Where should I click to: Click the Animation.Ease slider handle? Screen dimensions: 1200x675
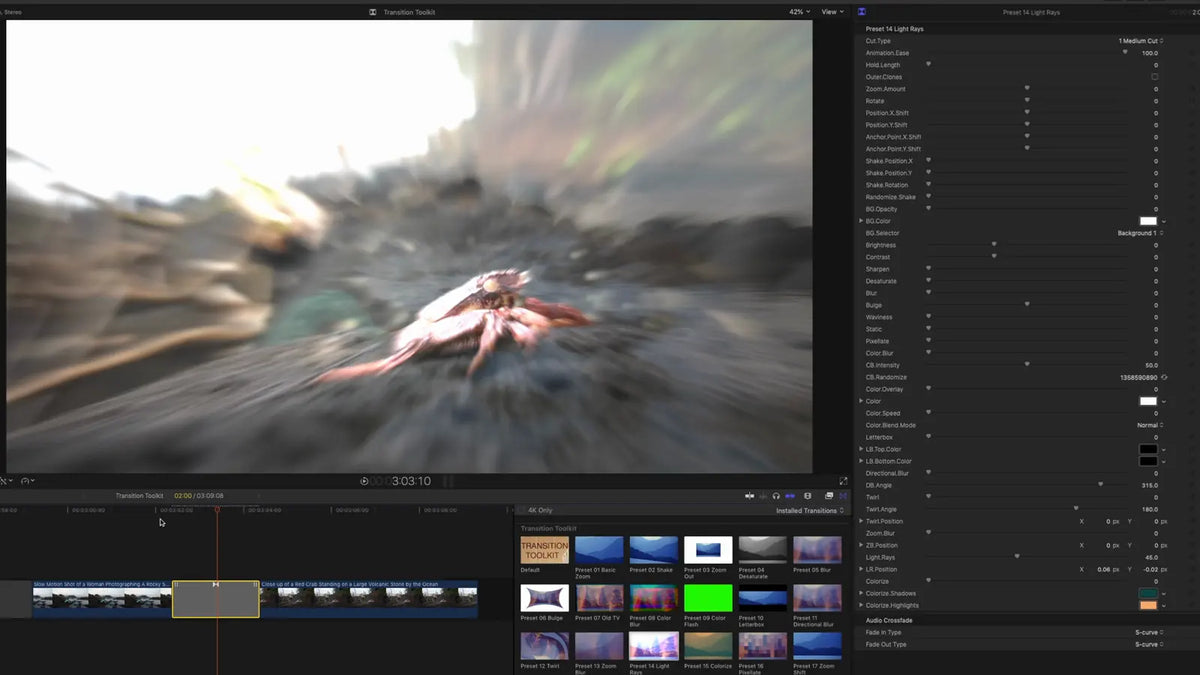click(x=1125, y=52)
